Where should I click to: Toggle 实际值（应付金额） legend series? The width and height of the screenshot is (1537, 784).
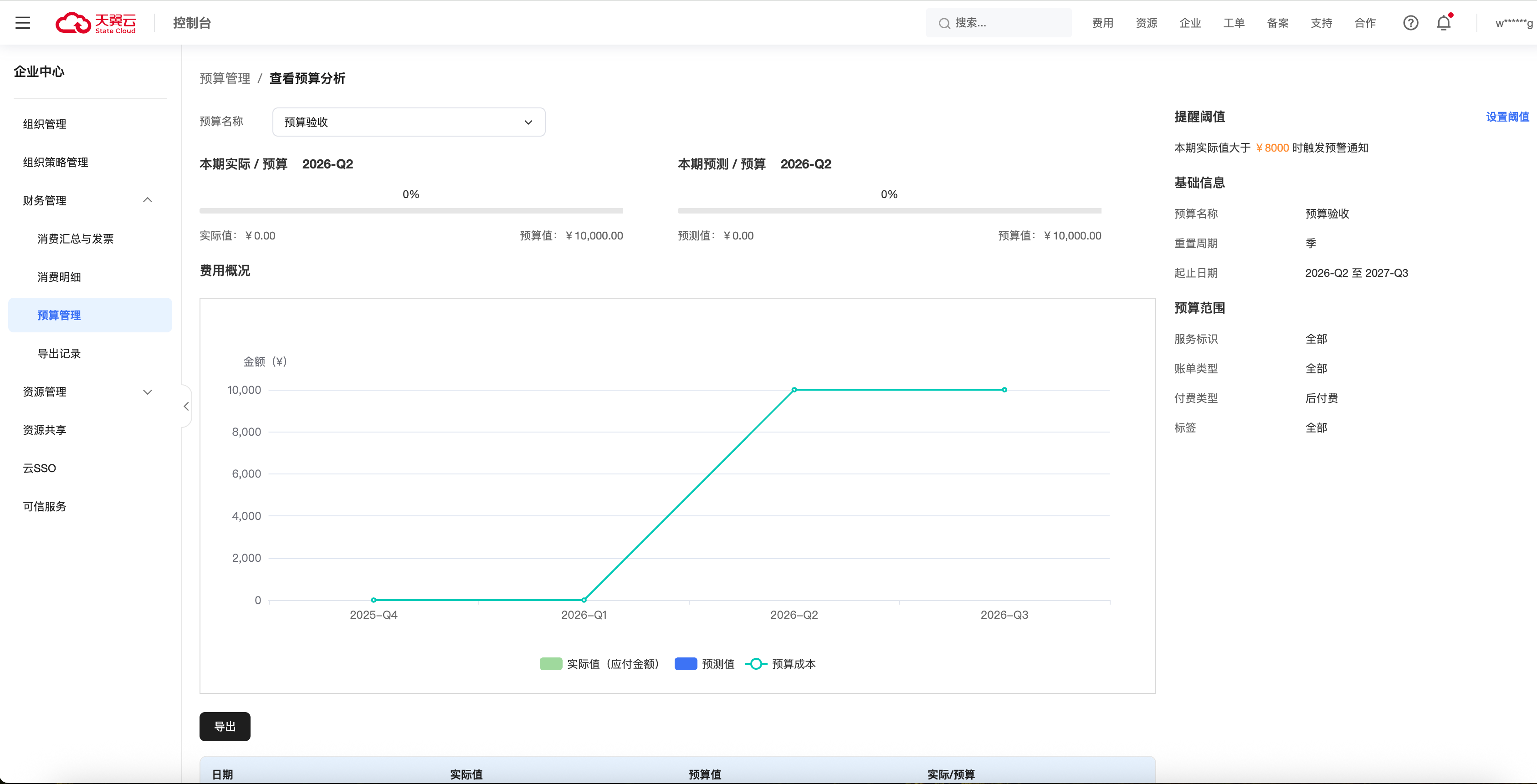(599, 663)
